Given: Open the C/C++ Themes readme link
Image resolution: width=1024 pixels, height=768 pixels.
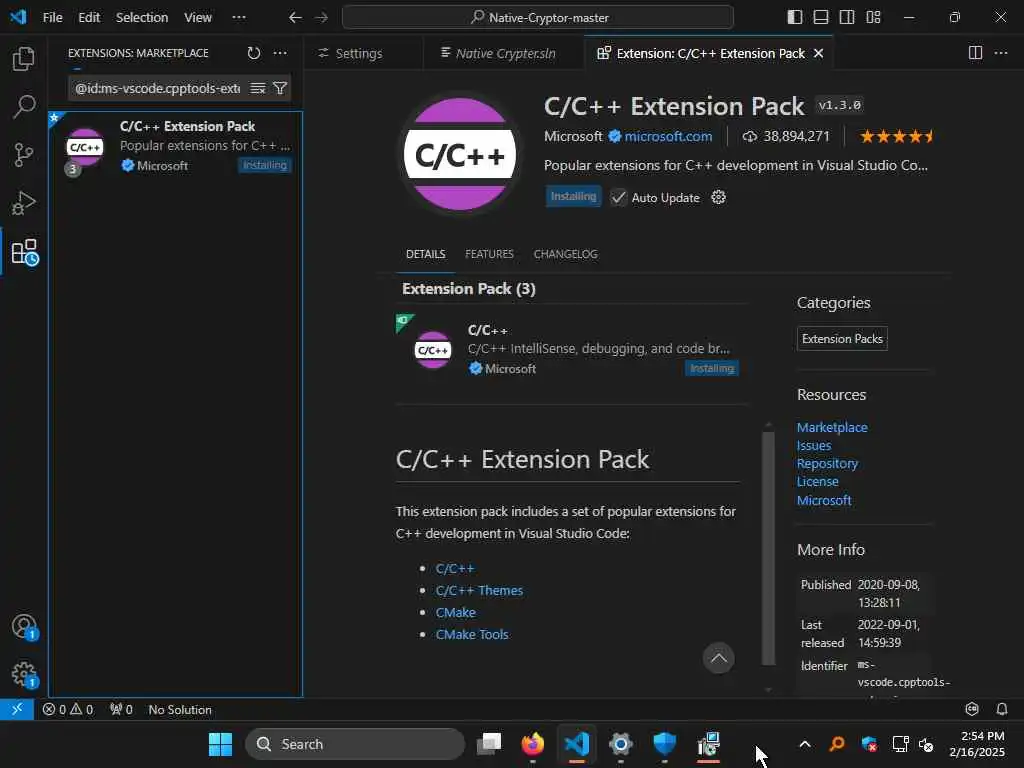Looking at the screenshot, I should pos(479,590).
